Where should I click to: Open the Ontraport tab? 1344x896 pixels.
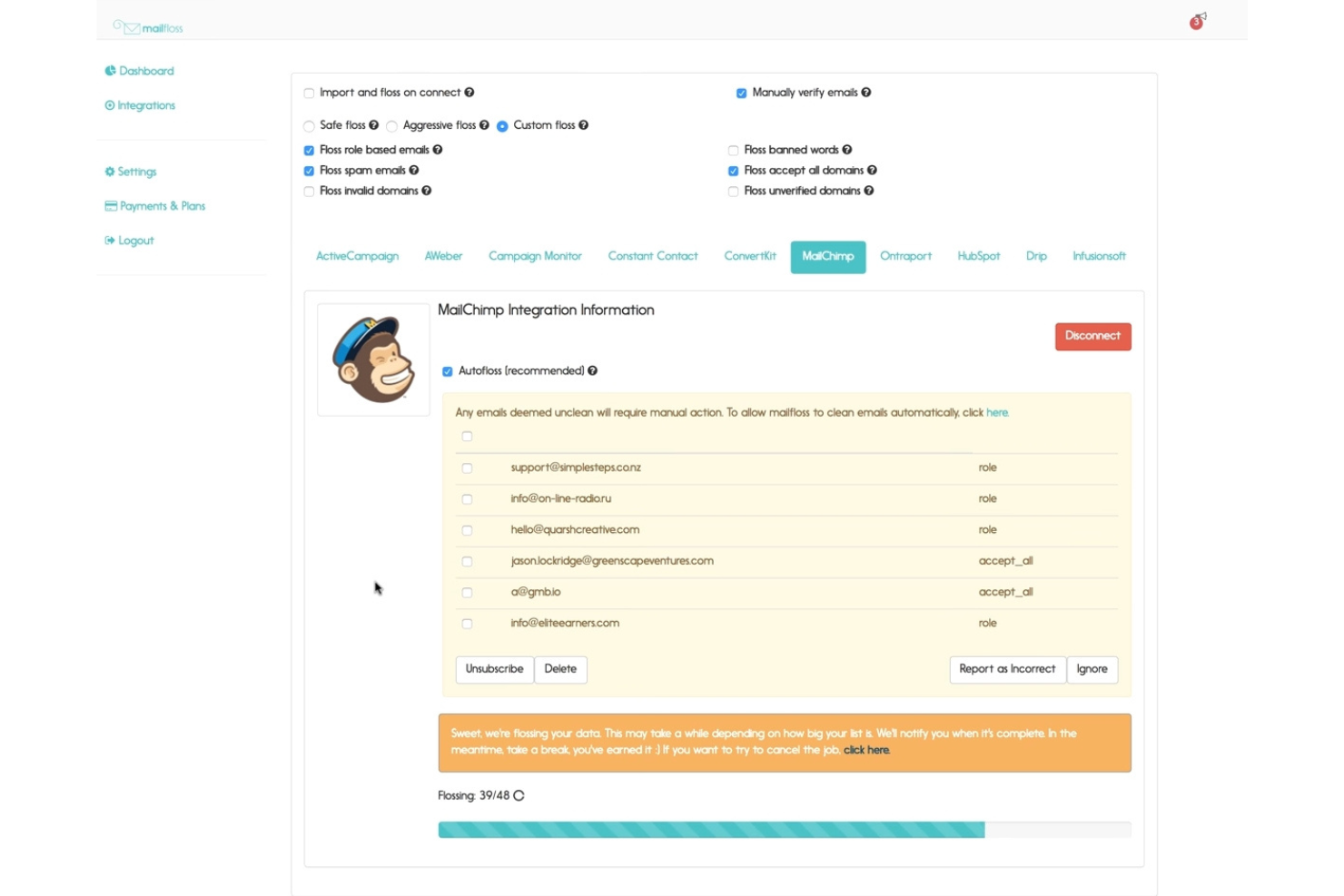(905, 257)
